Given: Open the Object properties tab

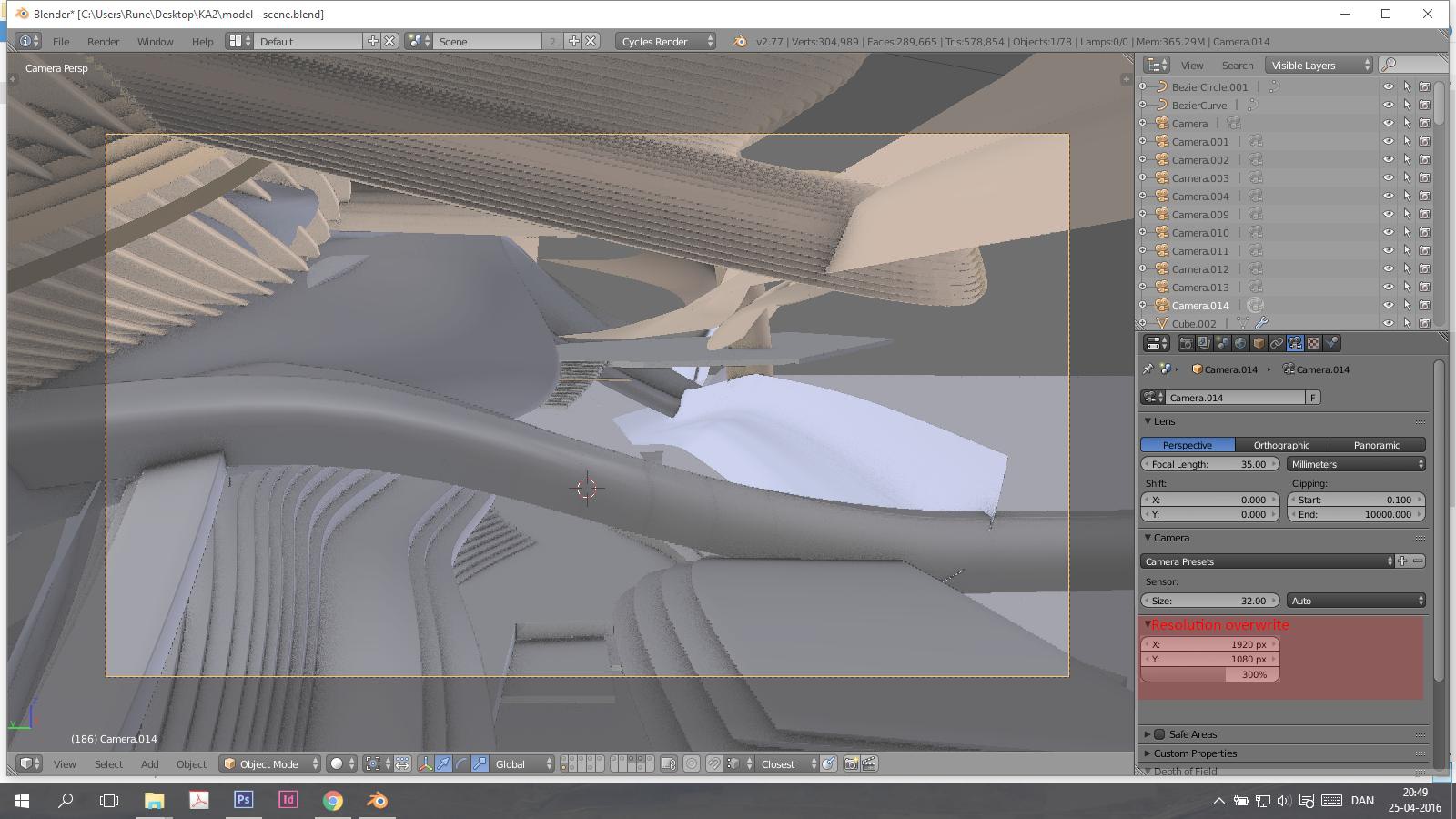Looking at the screenshot, I should click(1259, 343).
